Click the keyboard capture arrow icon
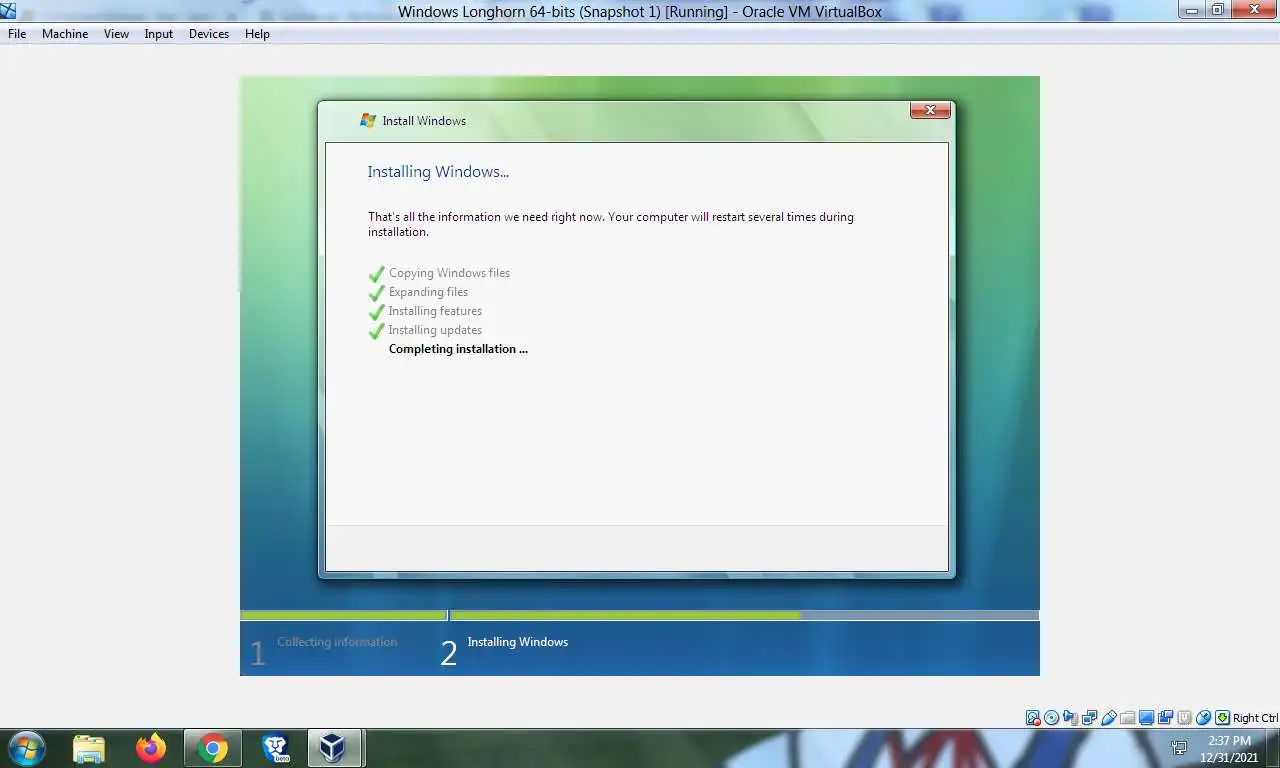Viewport: 1280px width, 768px height. click(x=1222, y=717)
